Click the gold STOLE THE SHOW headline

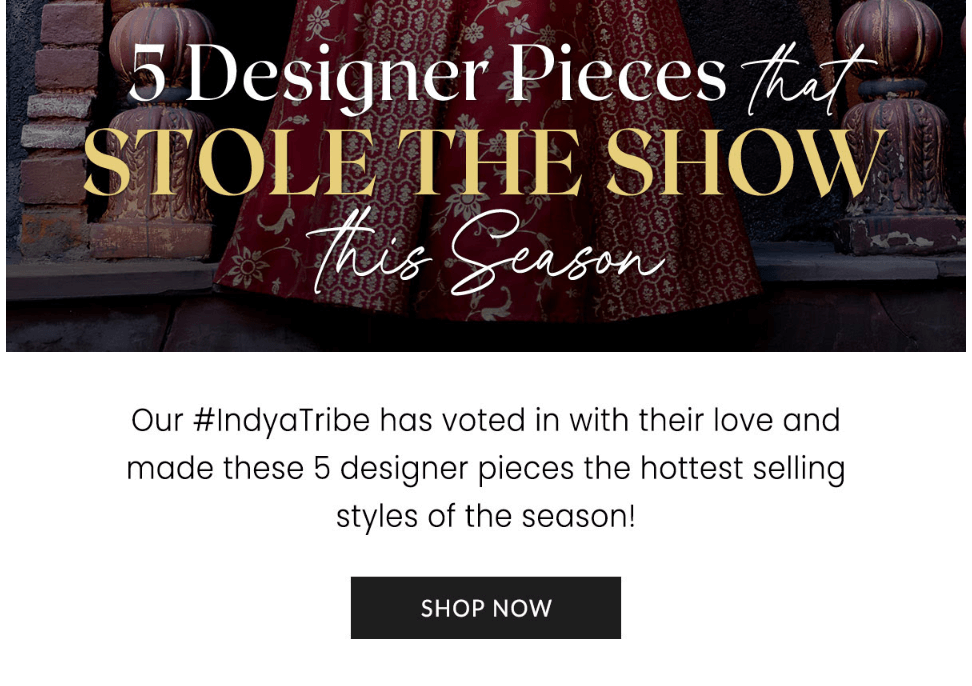click(x=485, y=162)
